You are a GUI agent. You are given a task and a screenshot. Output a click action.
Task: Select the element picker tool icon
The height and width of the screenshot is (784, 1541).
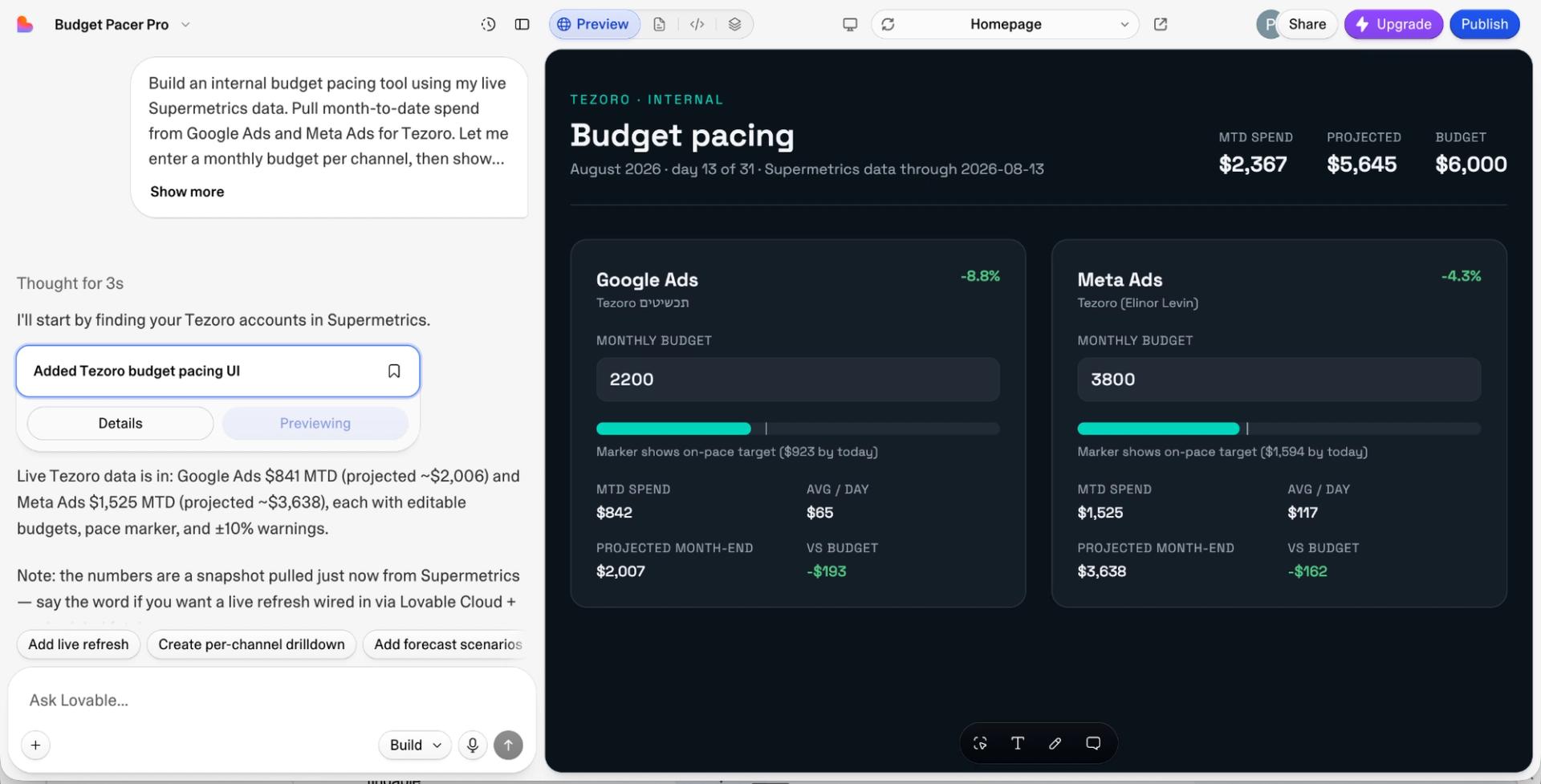980,743
